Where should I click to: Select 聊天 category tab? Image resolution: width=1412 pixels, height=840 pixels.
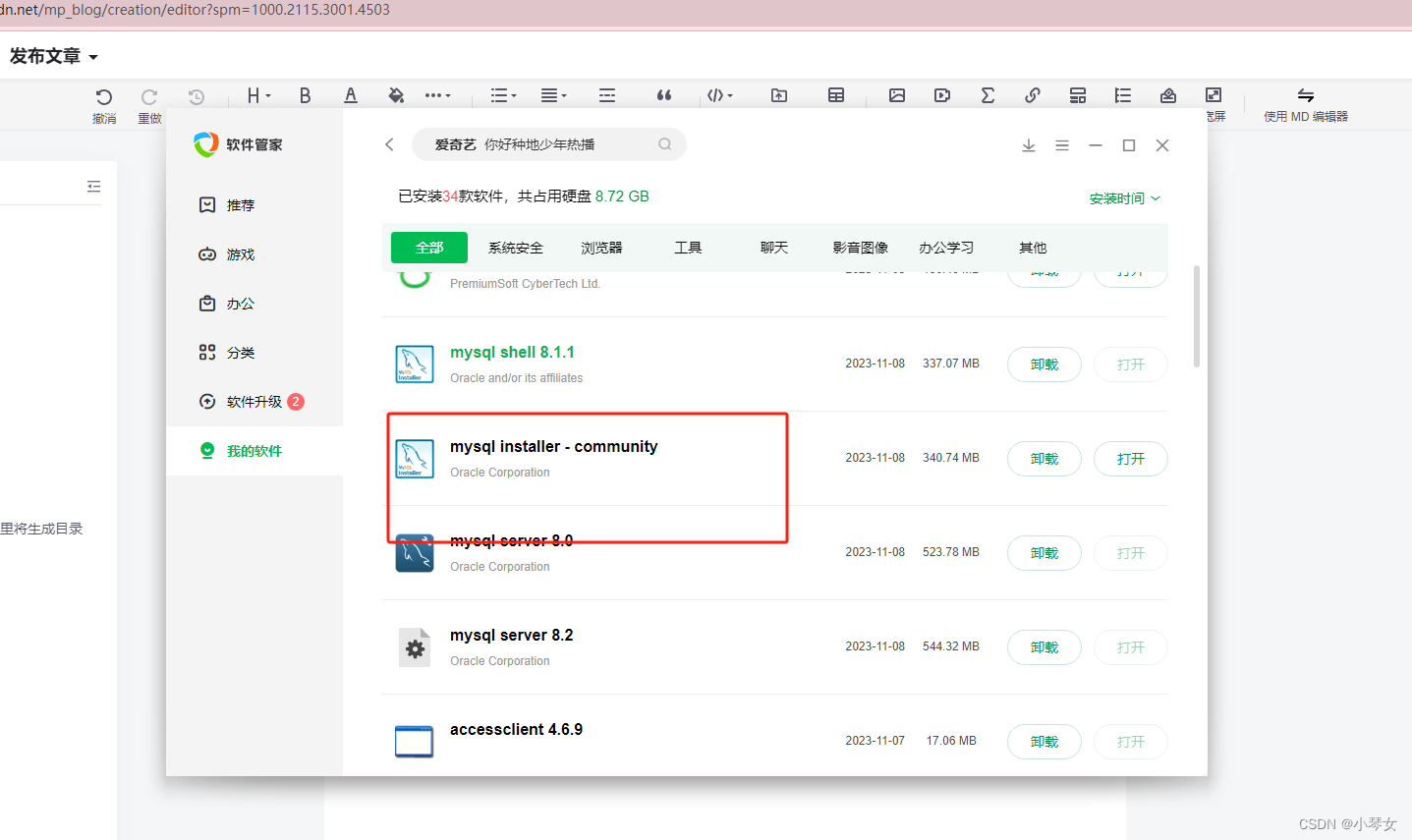[x=774, y=248]
